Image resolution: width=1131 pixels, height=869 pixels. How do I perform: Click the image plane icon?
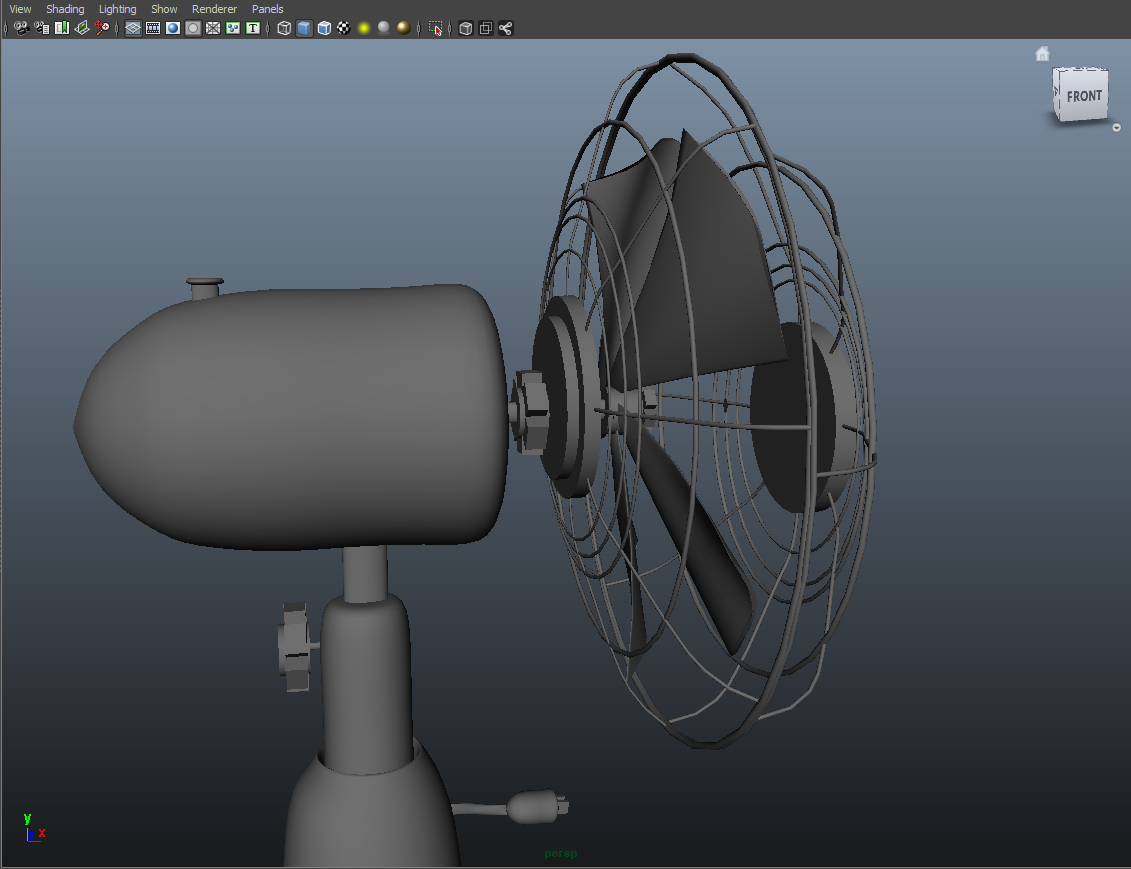tap(82, 28)
